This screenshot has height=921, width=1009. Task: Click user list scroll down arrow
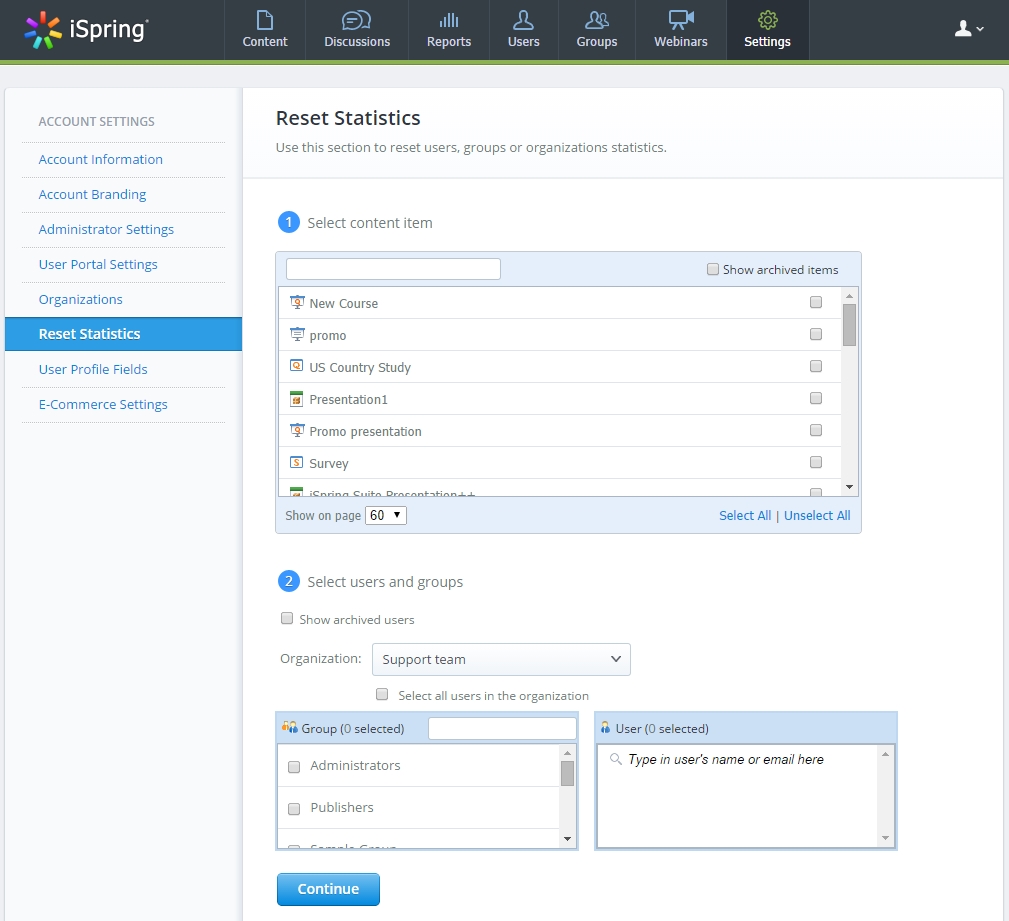(885, 838)
